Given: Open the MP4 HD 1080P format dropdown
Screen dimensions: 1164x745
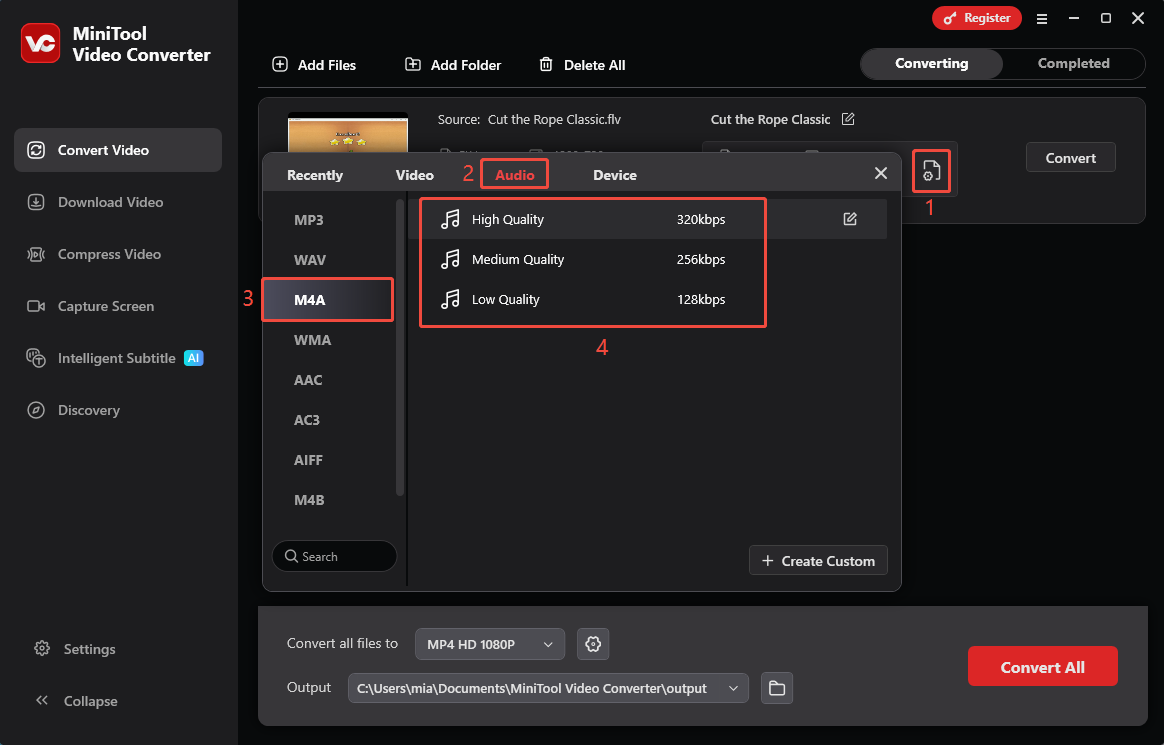Looking at the screenshot, I should (x=489, y=644).
